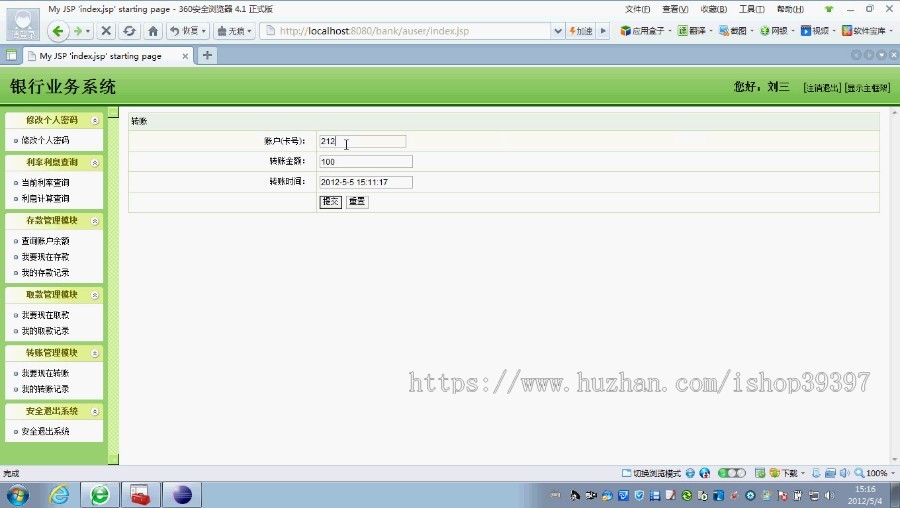Open the 视频 video tool
Viewport: 900px width, 508px height.
point(818,31)
